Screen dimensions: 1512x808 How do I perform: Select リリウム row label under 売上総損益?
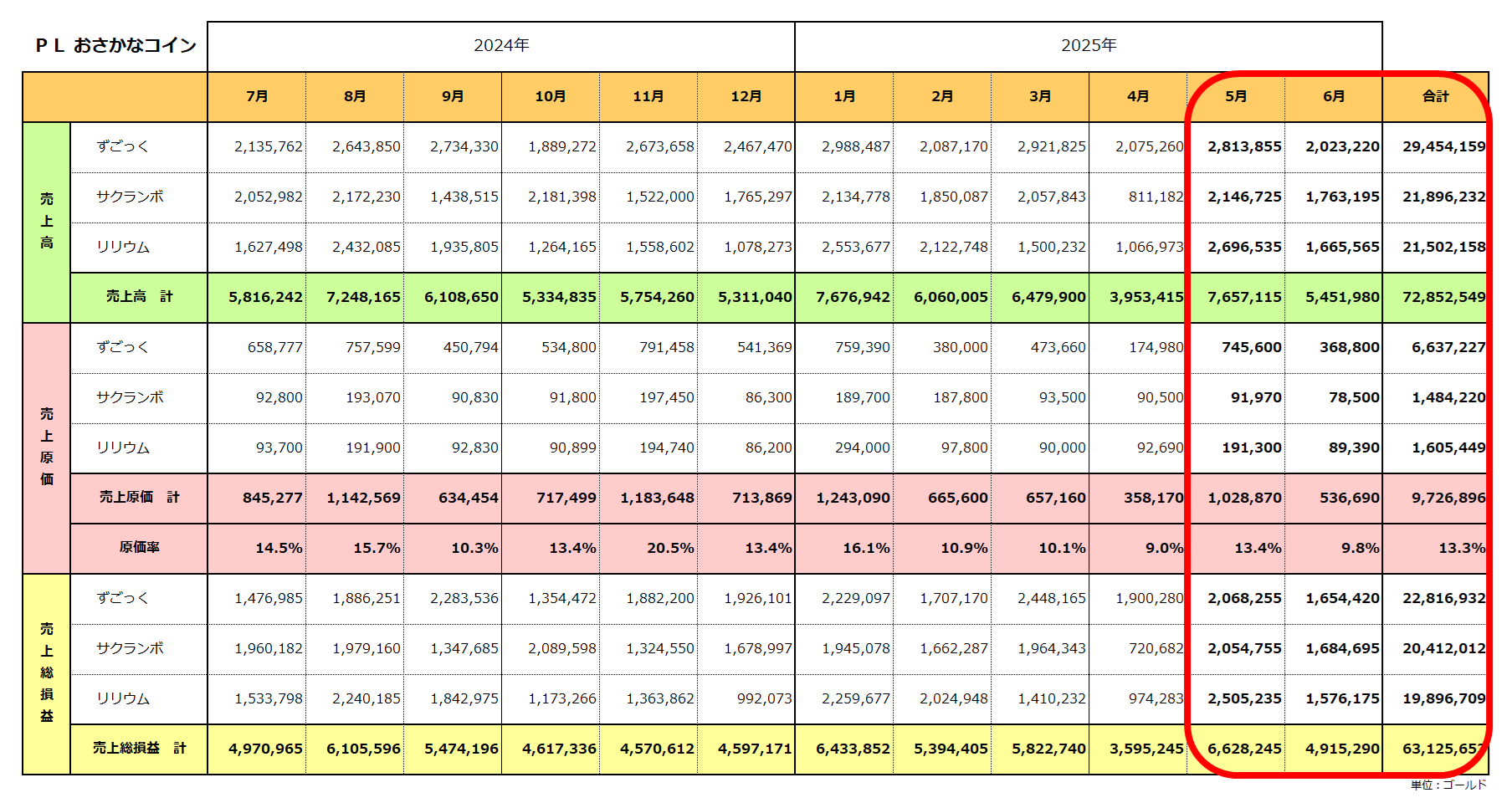point(122,698)
